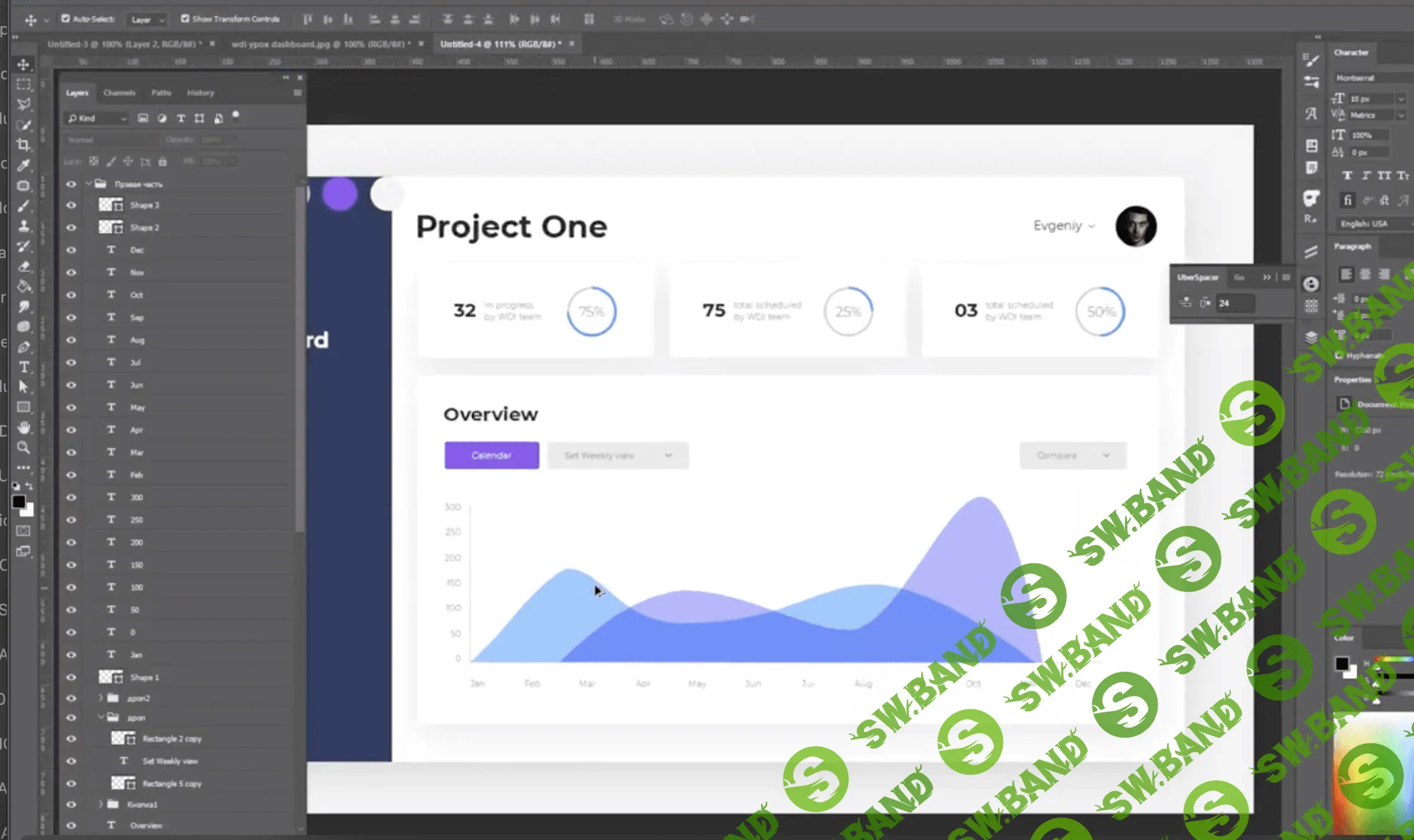Viewport: 1414px width, 840px height.
Task: Switch to the Channels tab
Action: [x=119, y=92]
